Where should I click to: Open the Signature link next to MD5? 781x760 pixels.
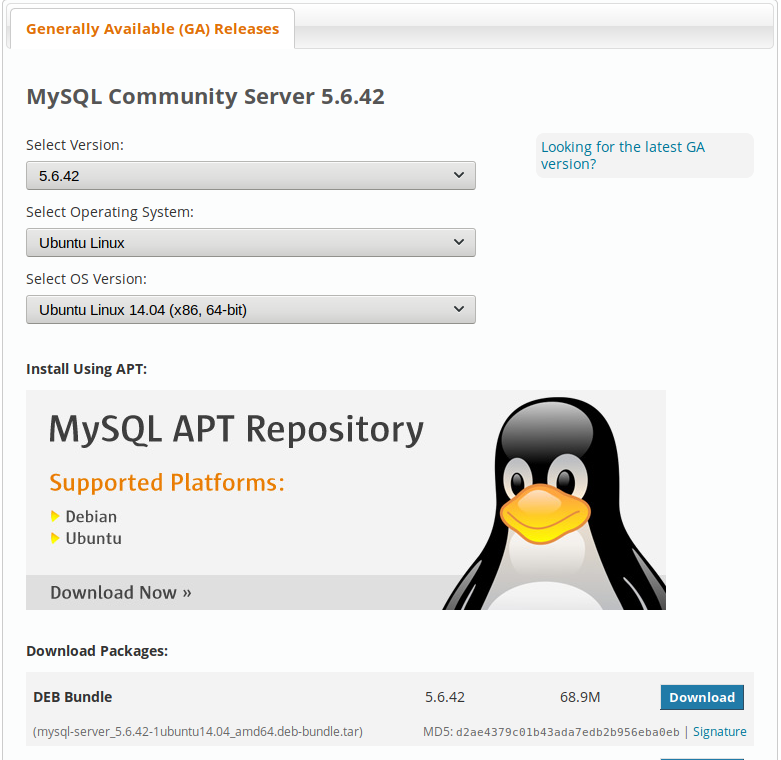click(719, 731)
